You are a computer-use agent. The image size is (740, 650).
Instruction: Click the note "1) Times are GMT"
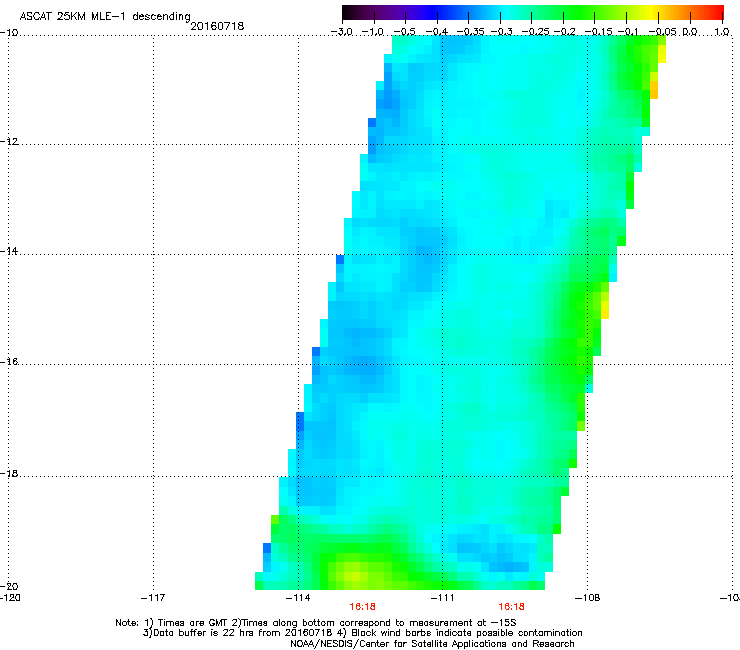point(186,623)
